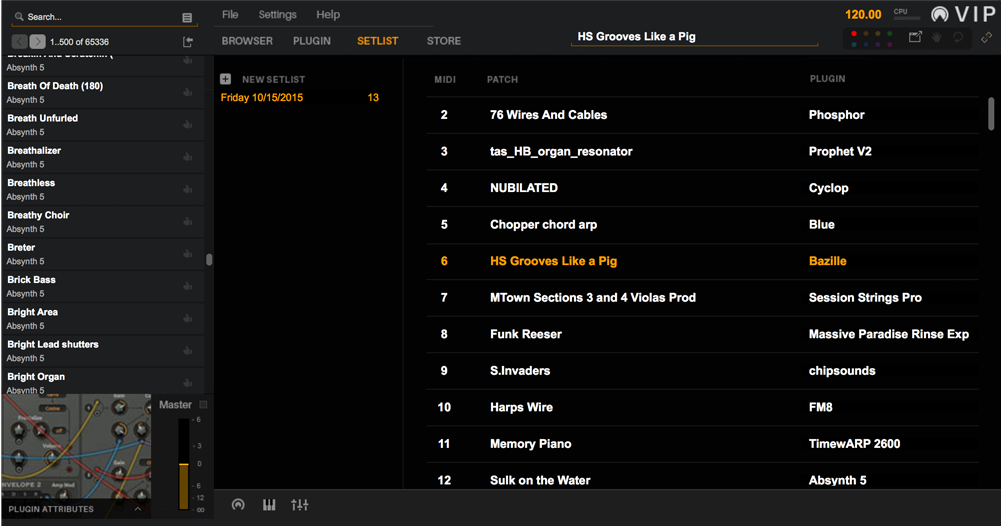This screenshot has width=1001, height=527.
Task: Click the hand (panic) icon in the top toolbar
Action: click(937, 37)
